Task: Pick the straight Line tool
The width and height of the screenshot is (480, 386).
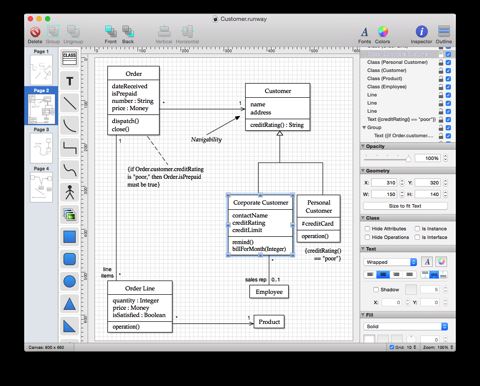Action: click(69, 103)
